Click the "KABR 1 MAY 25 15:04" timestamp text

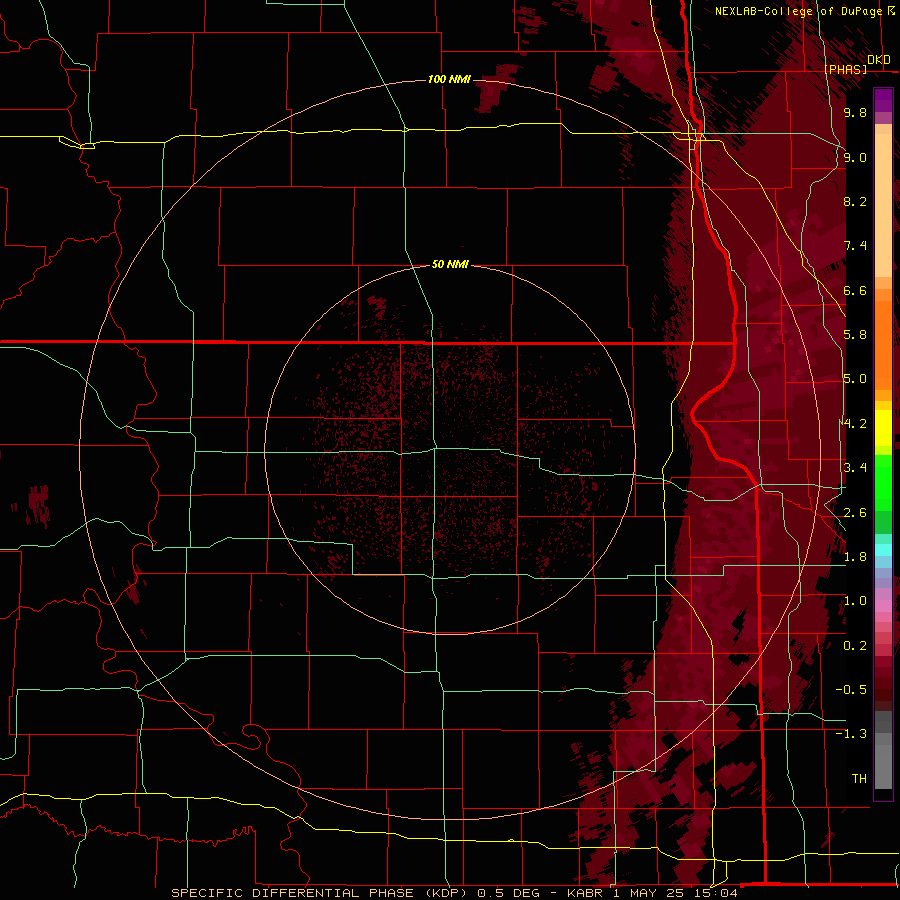click(x=652, y=893)
